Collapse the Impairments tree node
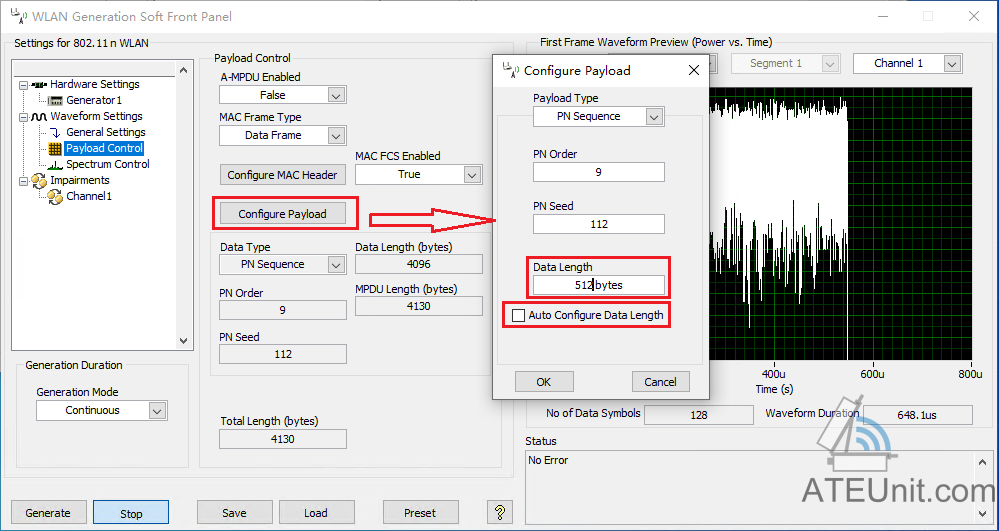The image size is (999, 531). pyautogui.click(x=24, y=181)
